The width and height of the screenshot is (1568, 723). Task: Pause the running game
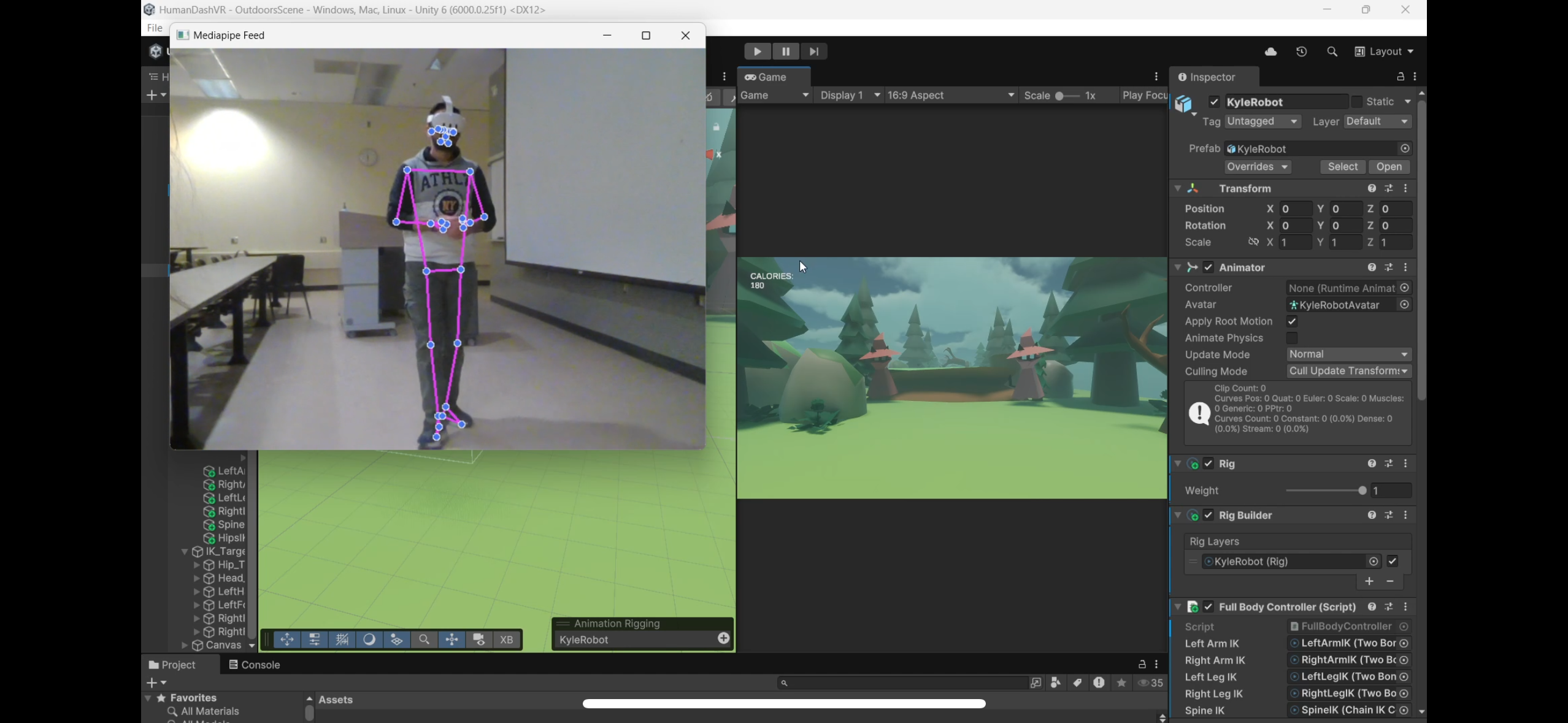coord(786,52)
